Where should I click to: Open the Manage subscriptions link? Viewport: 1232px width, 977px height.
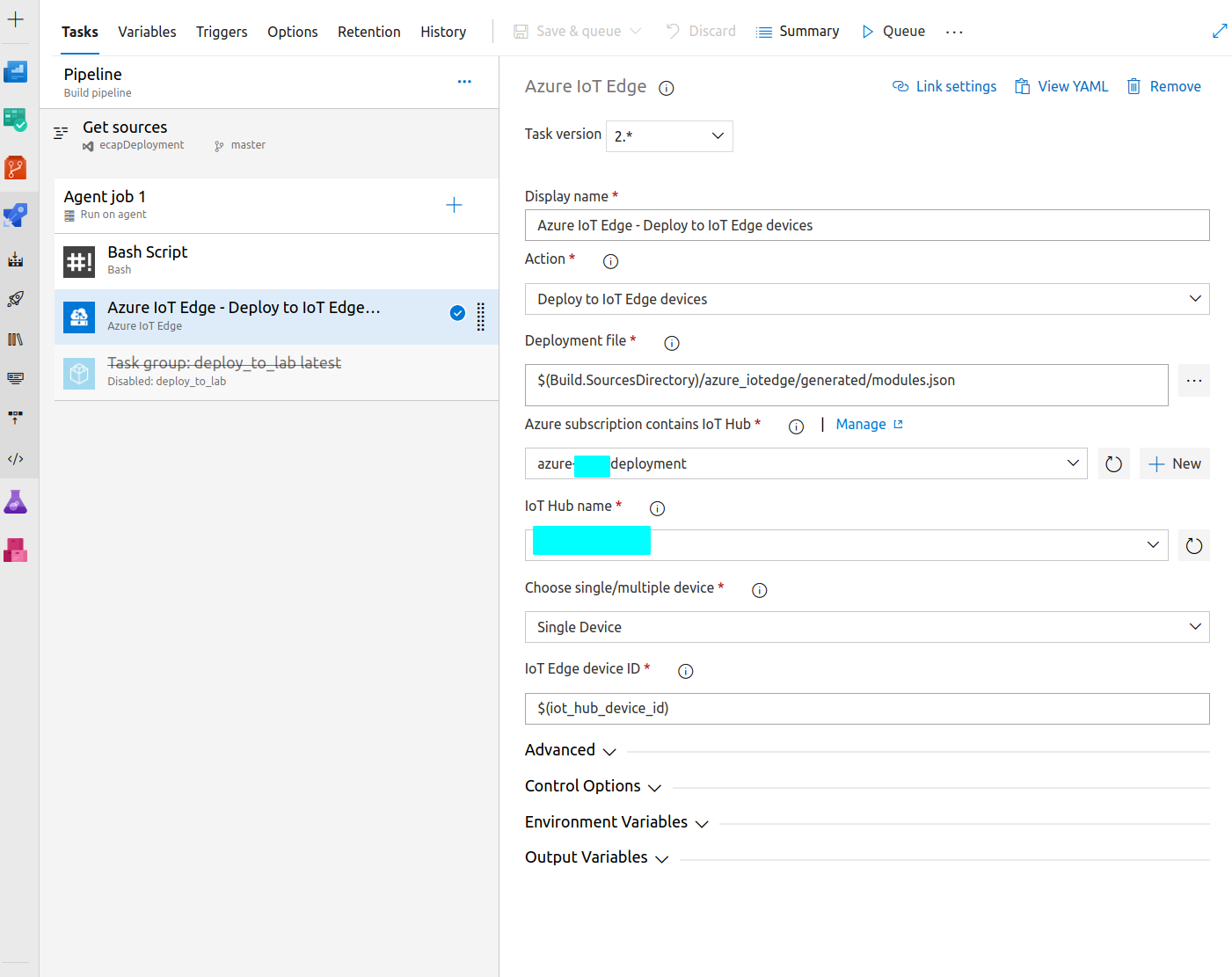tap(870, 424)
